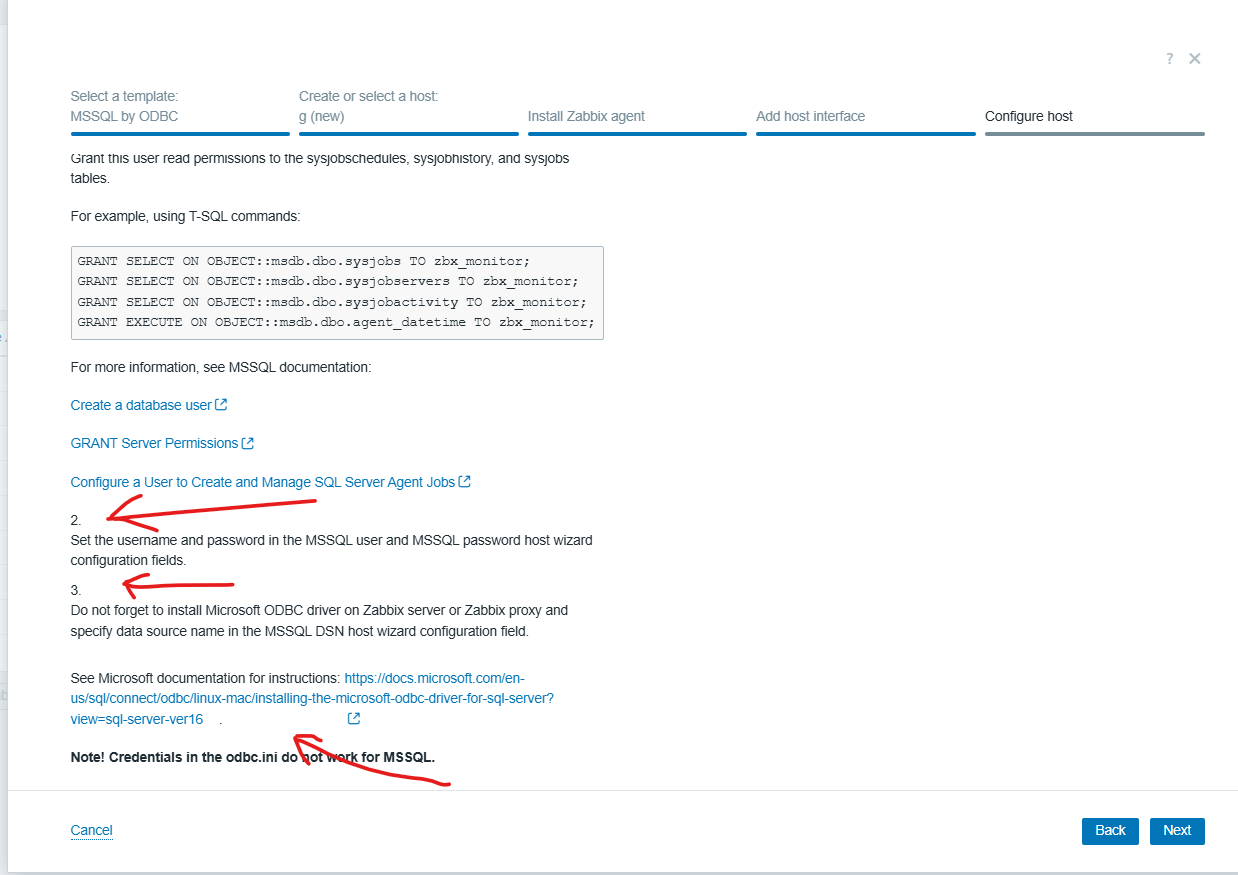Click the 'Note! Credentials in the odbc.ini' warning

point(253,757)
